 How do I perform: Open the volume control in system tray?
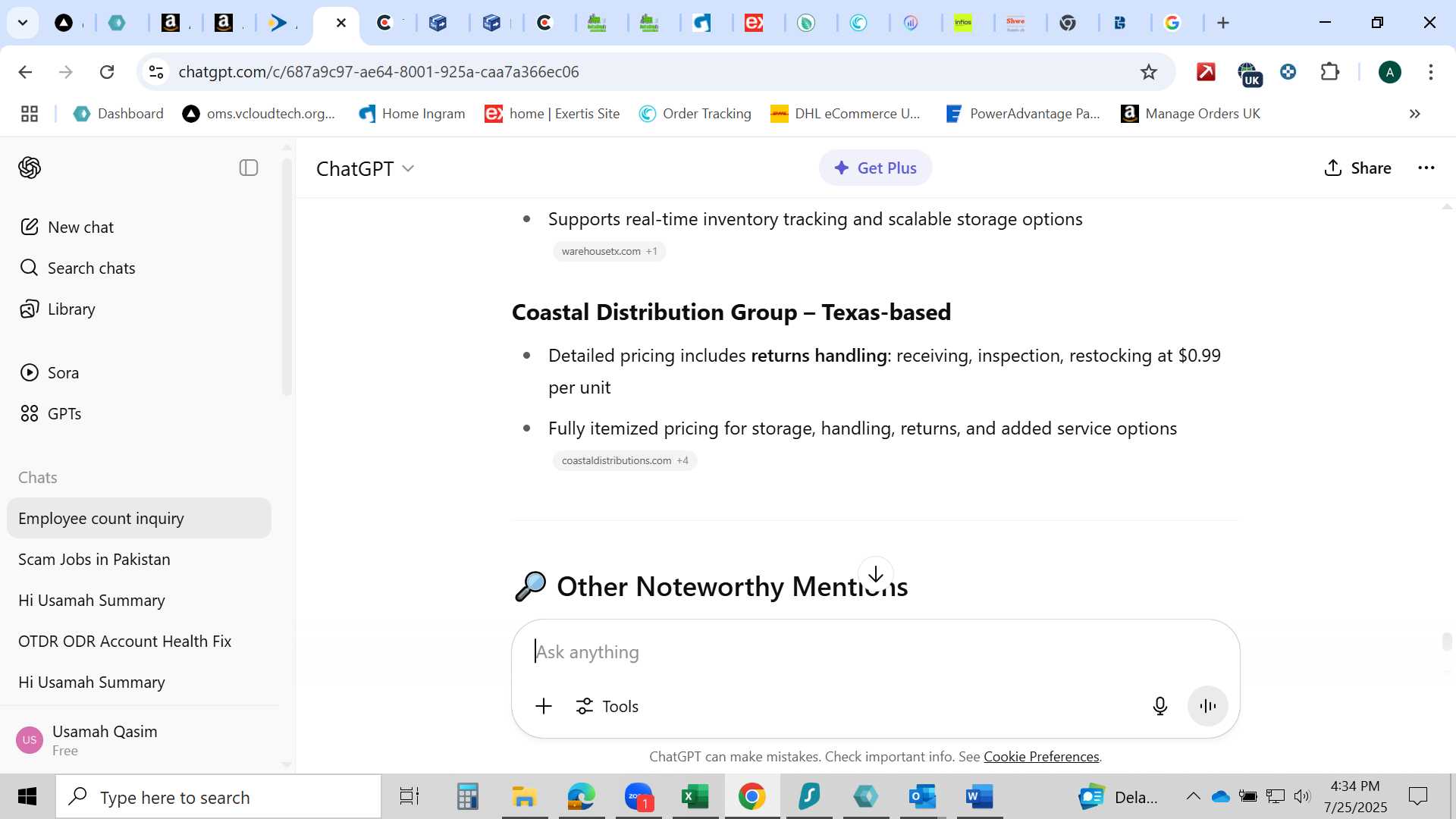coord(1302,796)
